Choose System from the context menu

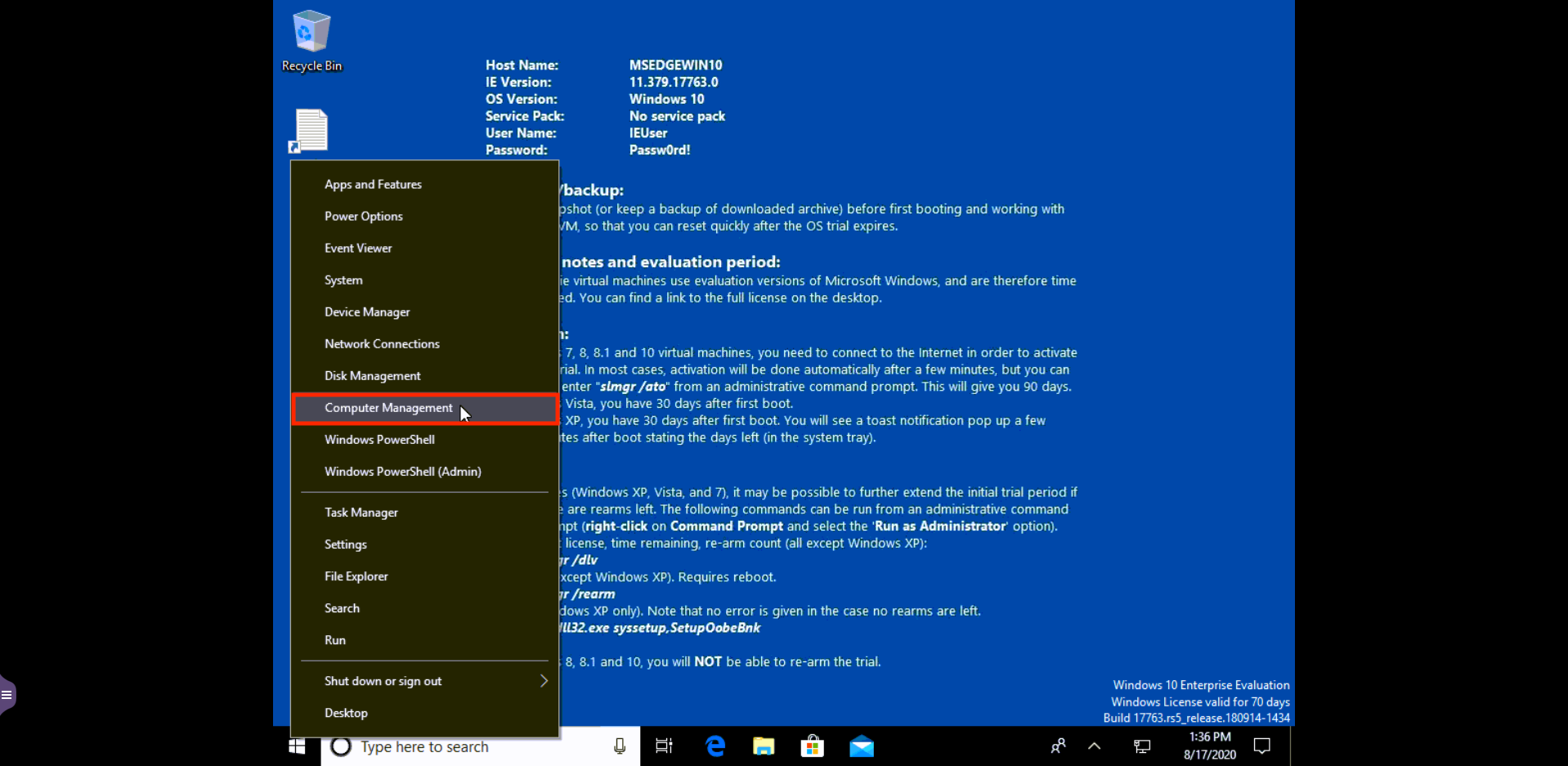point(424,280)
